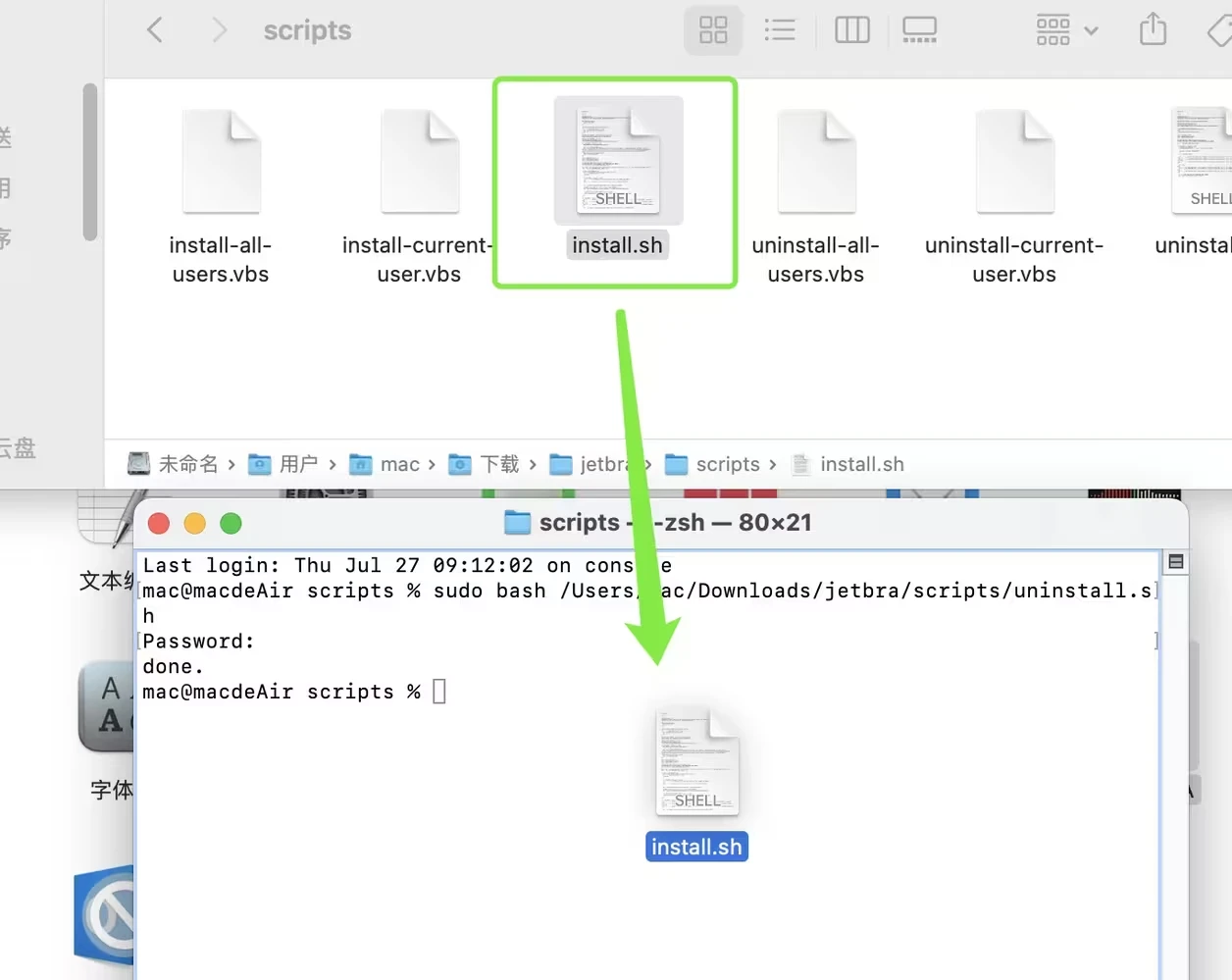Click the Finder Share toolbar icon
The image size is (1232, 980).
(x=1154, y=29)
